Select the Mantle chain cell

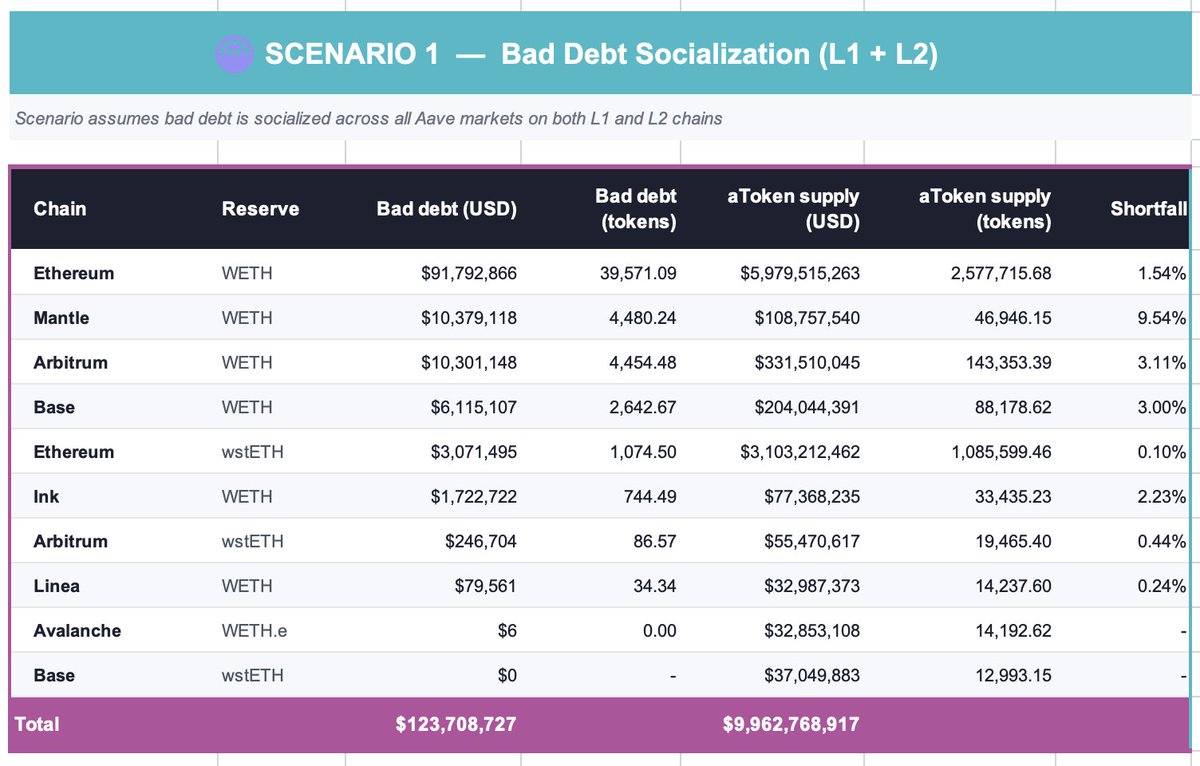tap(61, 318)
